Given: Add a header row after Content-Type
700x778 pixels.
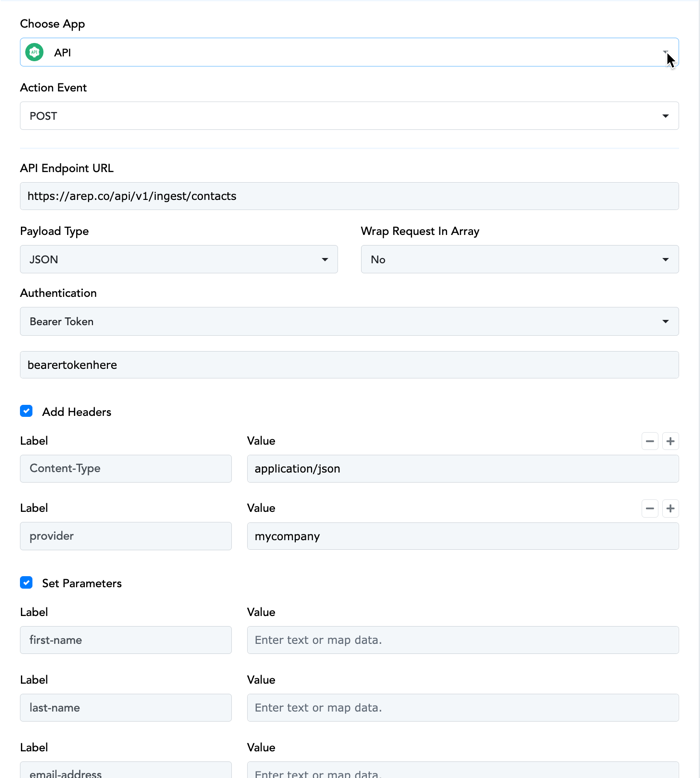Looking at the screenshot, I should [x=670, y=441].
